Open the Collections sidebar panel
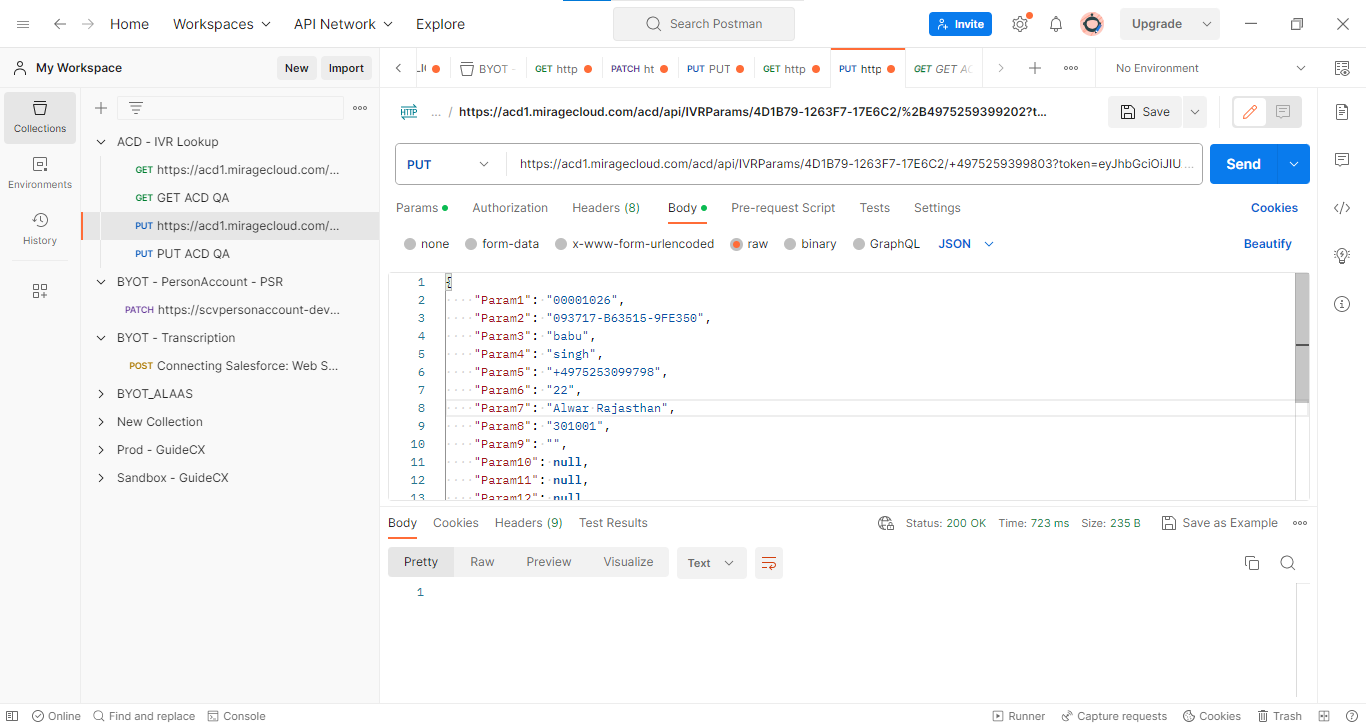 pos(40,116)
